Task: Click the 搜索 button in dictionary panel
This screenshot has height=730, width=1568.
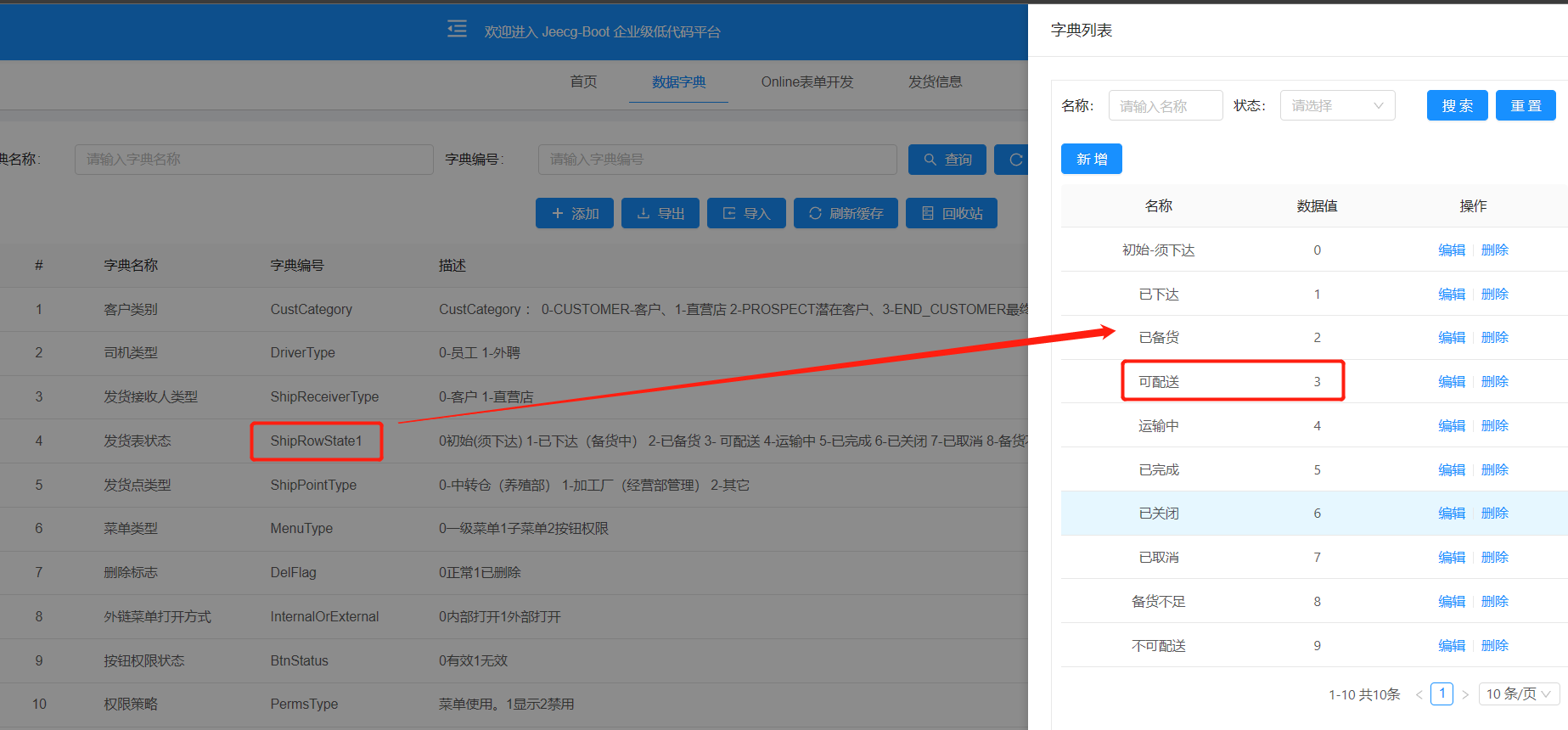Action: tap(1458, 105)
